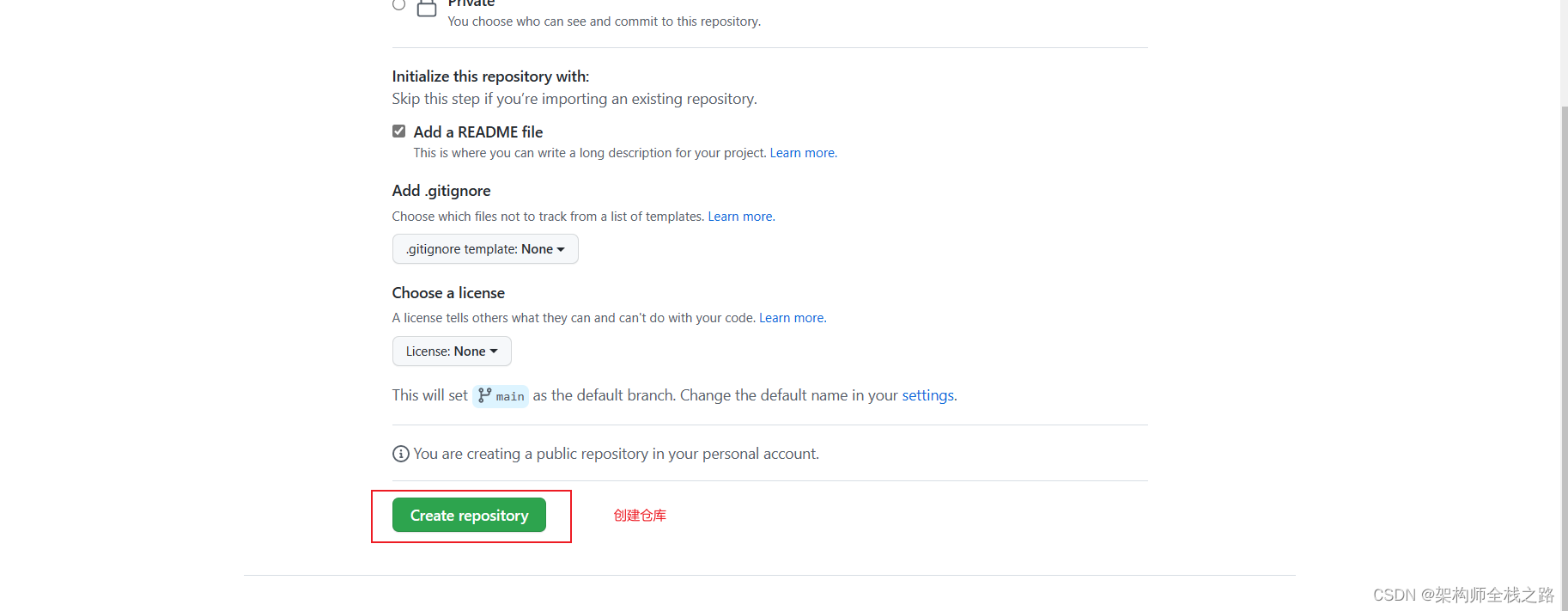Click the Add a README file label
Viewport: 1568px width, 611px height.
point(478,132)
